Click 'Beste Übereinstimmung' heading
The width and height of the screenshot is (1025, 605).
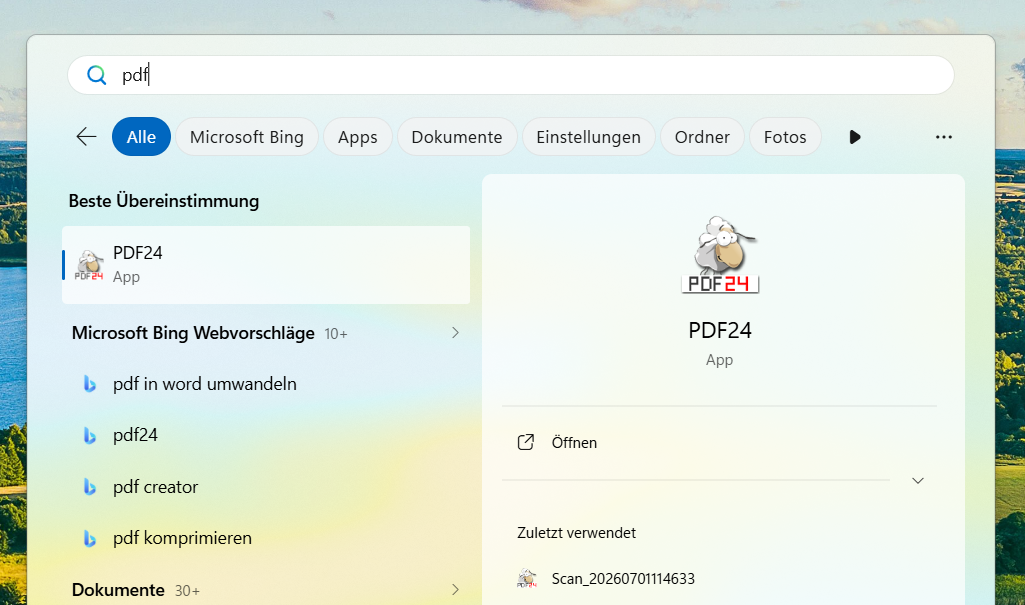[x=164, y=201]
